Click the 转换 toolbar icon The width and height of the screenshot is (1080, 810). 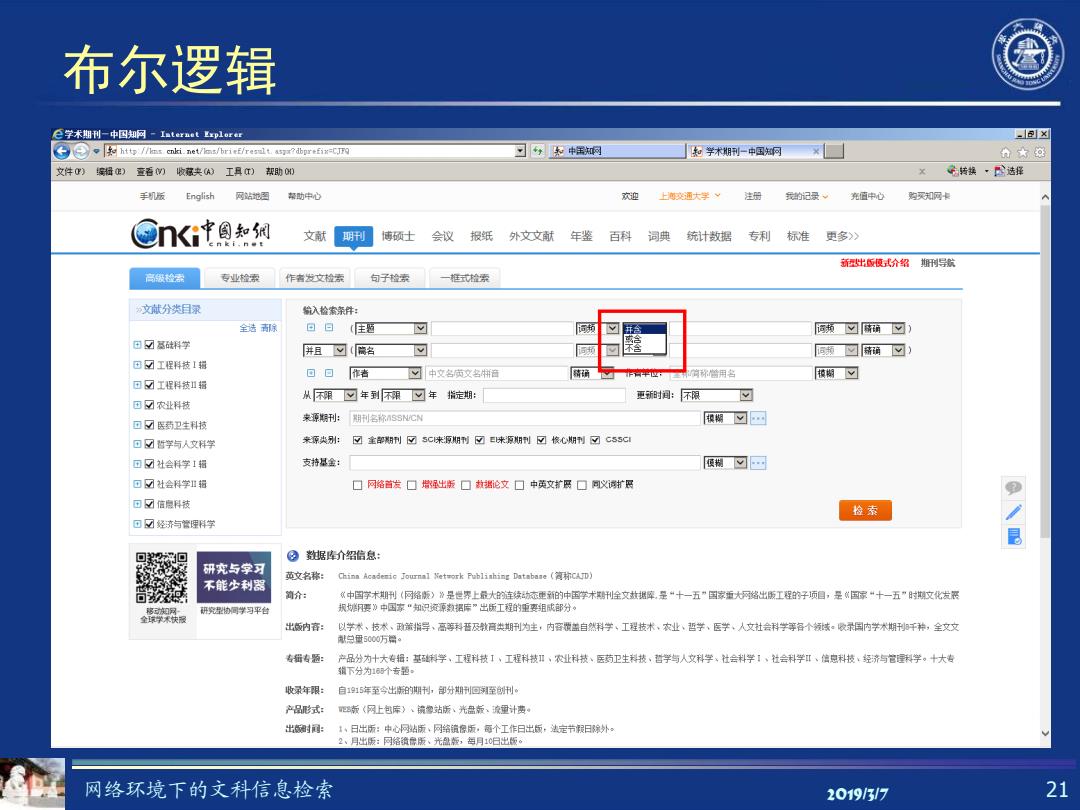pos(962,171)
